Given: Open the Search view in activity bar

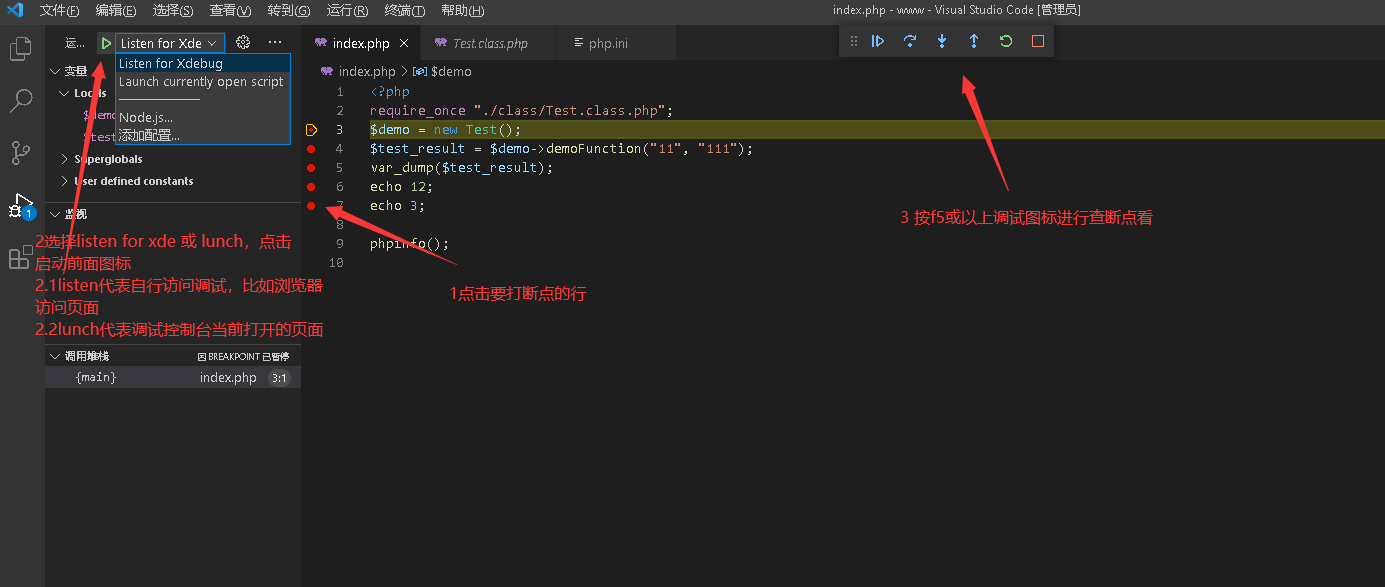Looking at the screenshot, I should (x=21, y=101).
